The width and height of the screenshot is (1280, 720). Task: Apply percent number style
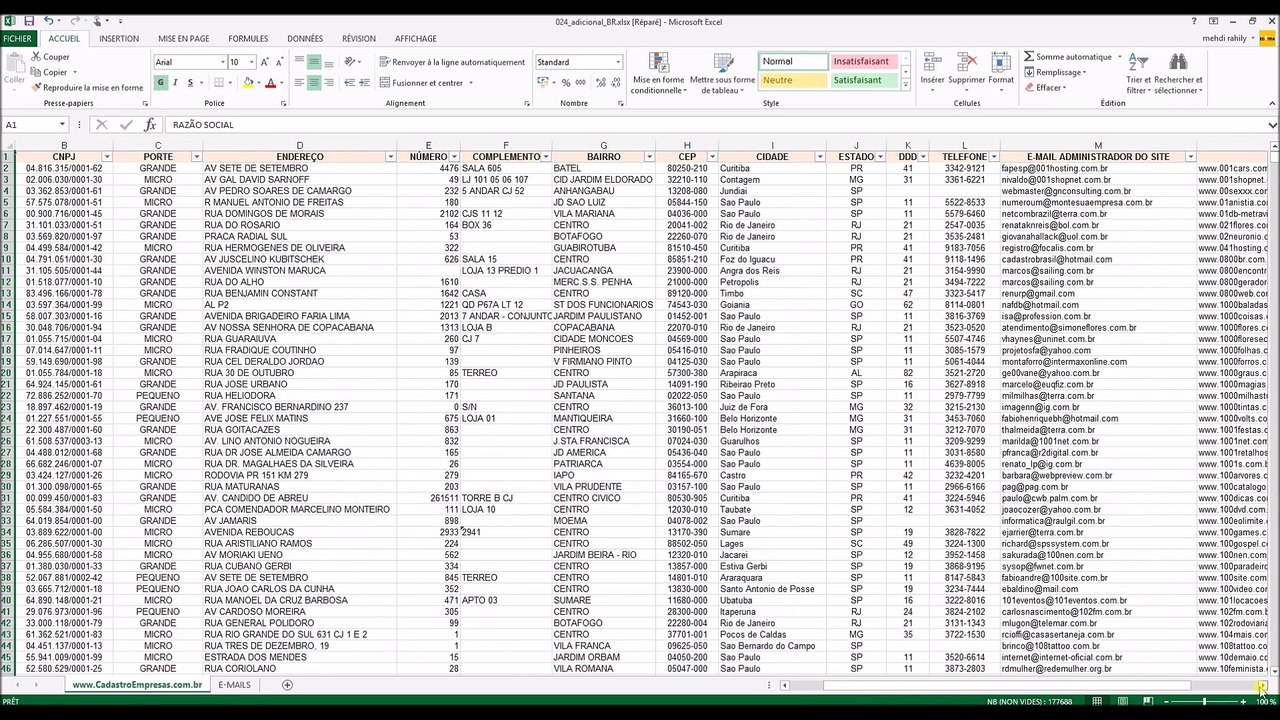[566, 83]
